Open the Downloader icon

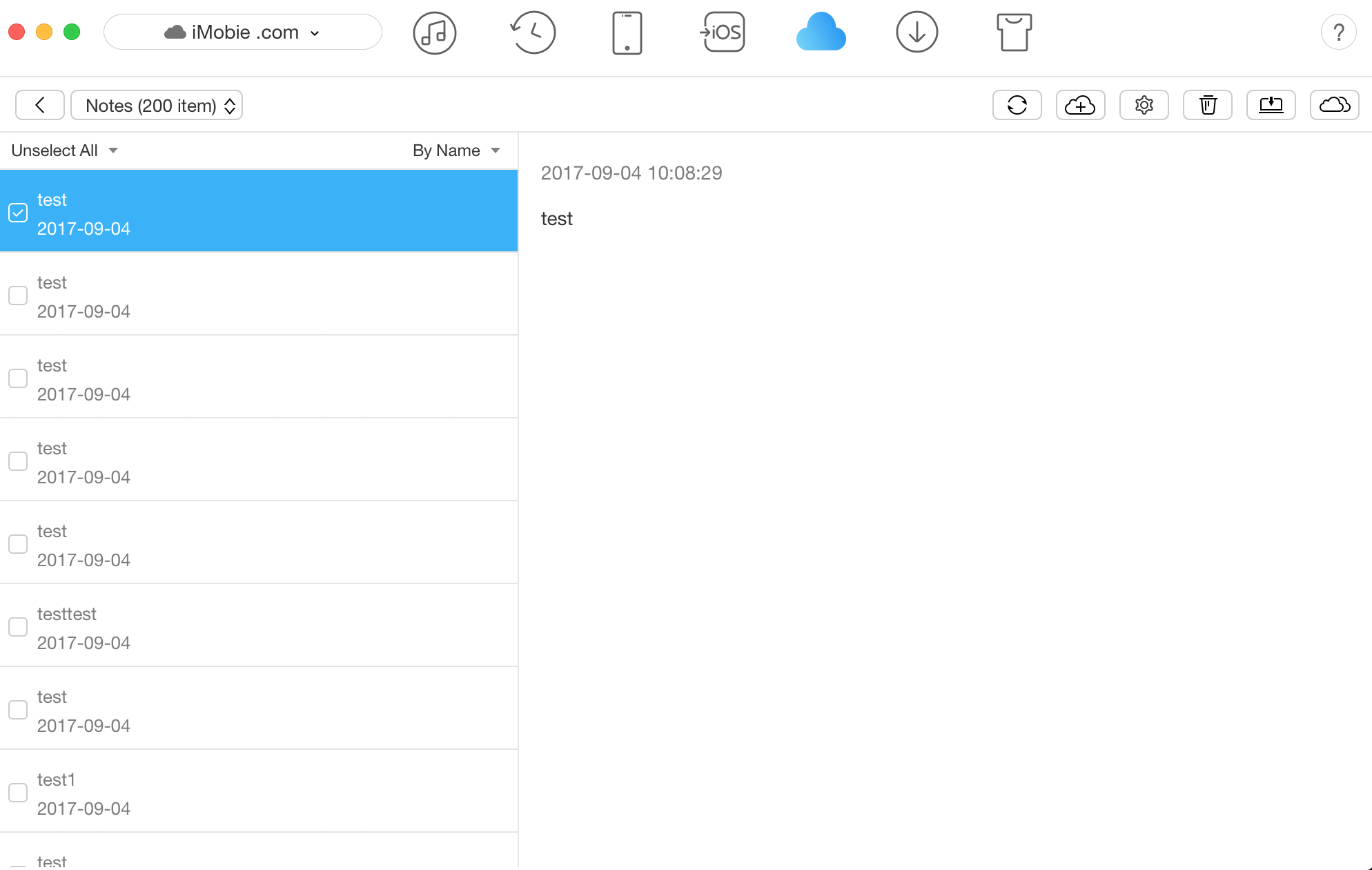tap(917, 32)
